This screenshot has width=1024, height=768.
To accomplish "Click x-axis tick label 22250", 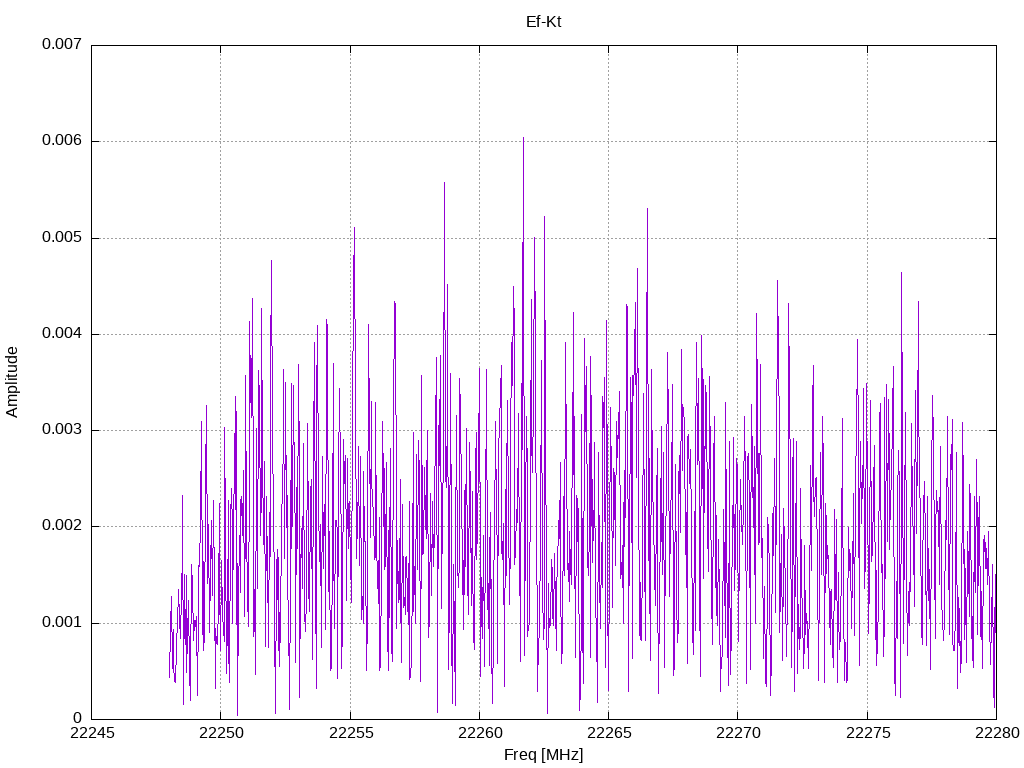I will pos(221,733).
